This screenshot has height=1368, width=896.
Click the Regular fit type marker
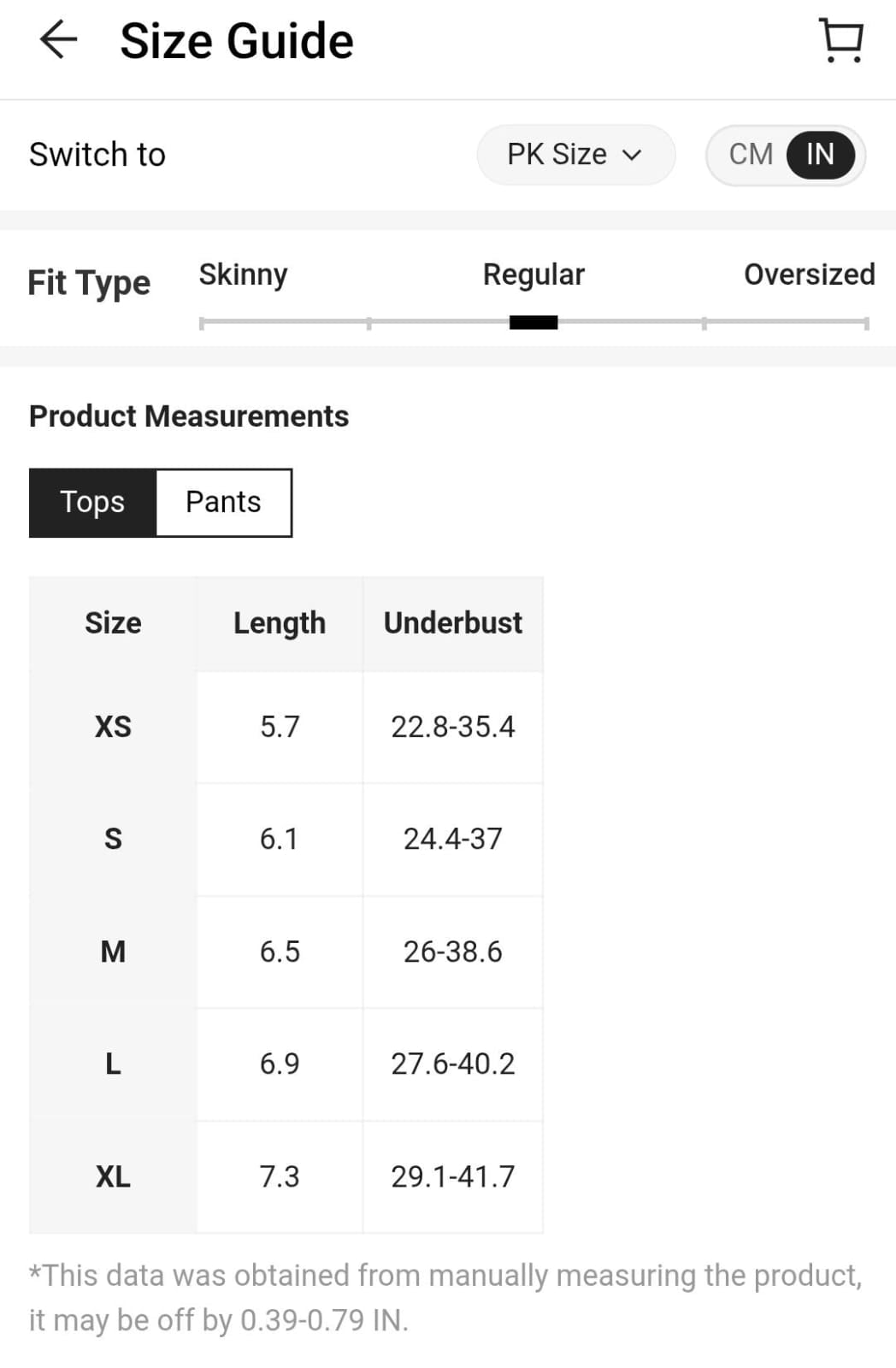(533, 322)
